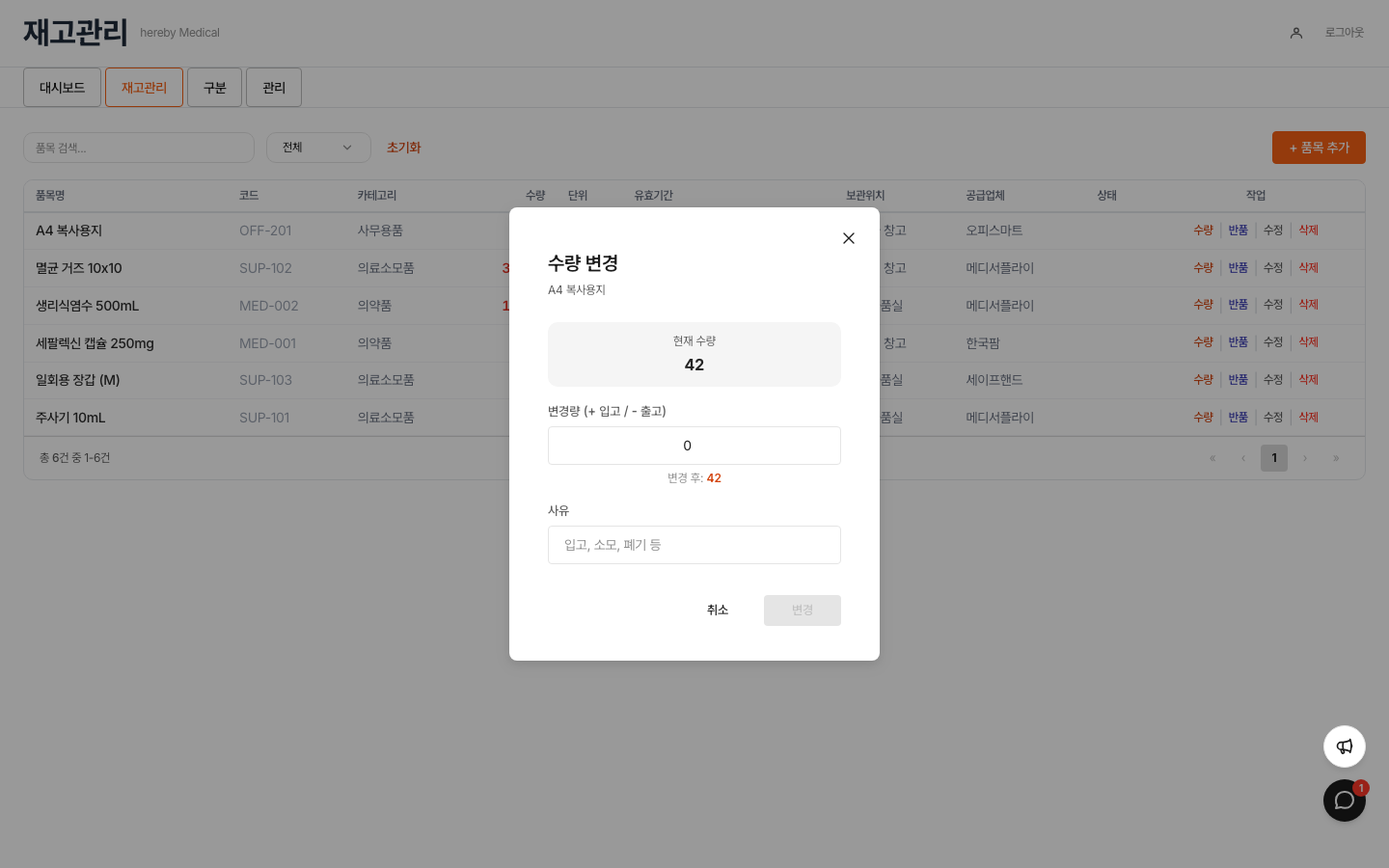Click the + 품목 추가 button
1389x868 pixels.
tap(1319, 148)
